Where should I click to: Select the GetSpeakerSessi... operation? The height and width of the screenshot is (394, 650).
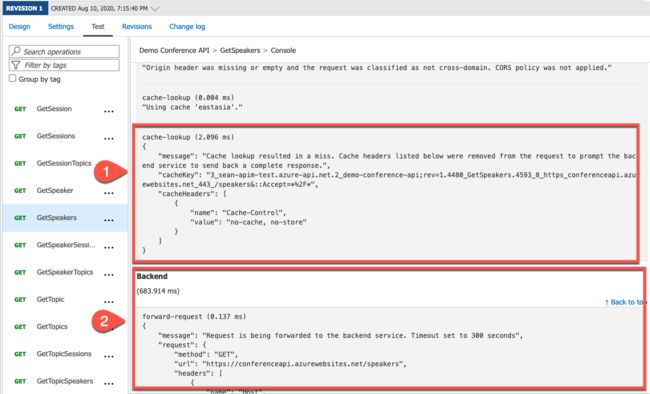tap(66, 245)
